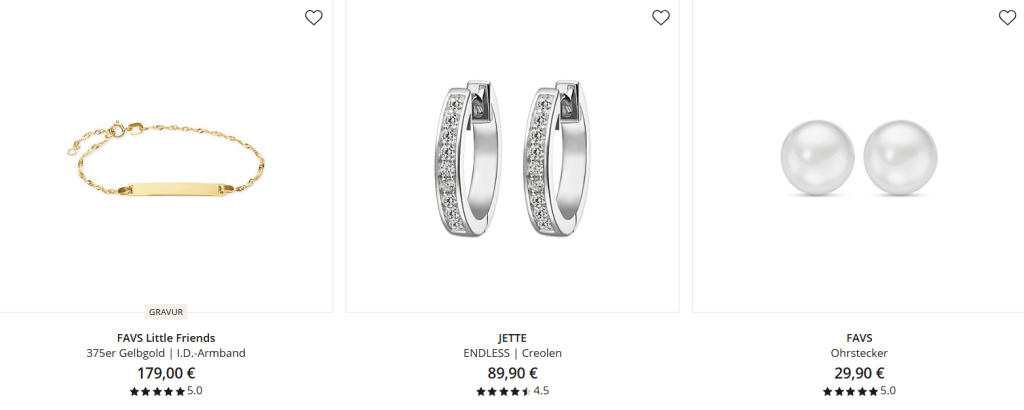Screen dimensions: 1024x410
Task: Click the 179,00 € price
Action: click(166, 373)
